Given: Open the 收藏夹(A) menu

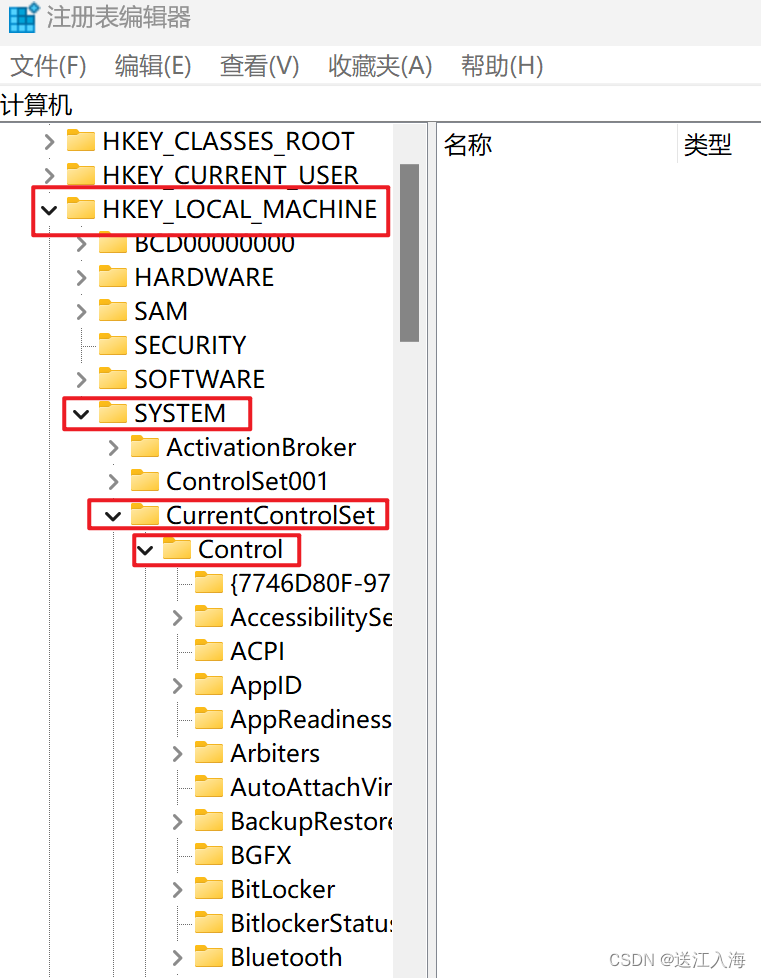Looking at the screenshot, I should coord(380,65).
